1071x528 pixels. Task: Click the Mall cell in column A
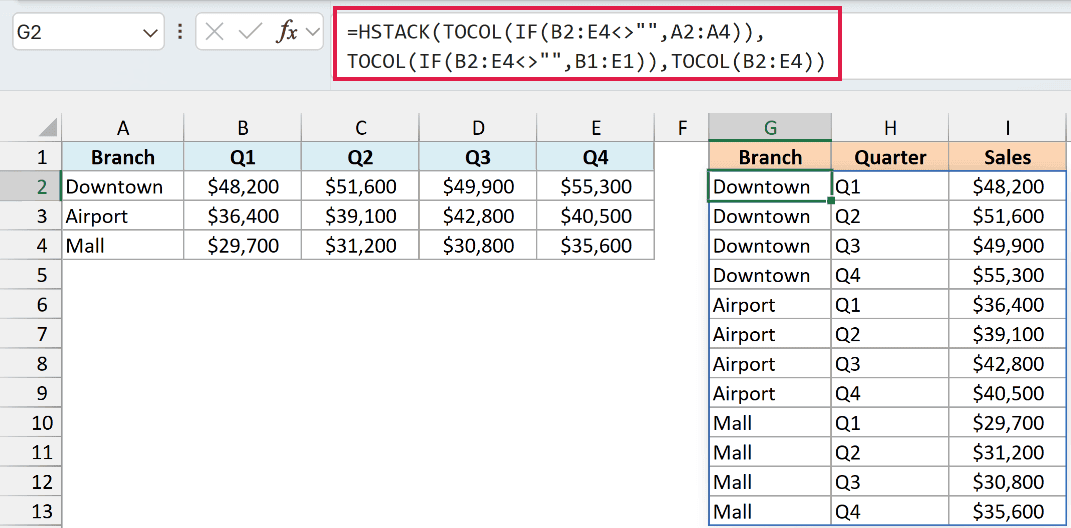(x=123, y=245)
